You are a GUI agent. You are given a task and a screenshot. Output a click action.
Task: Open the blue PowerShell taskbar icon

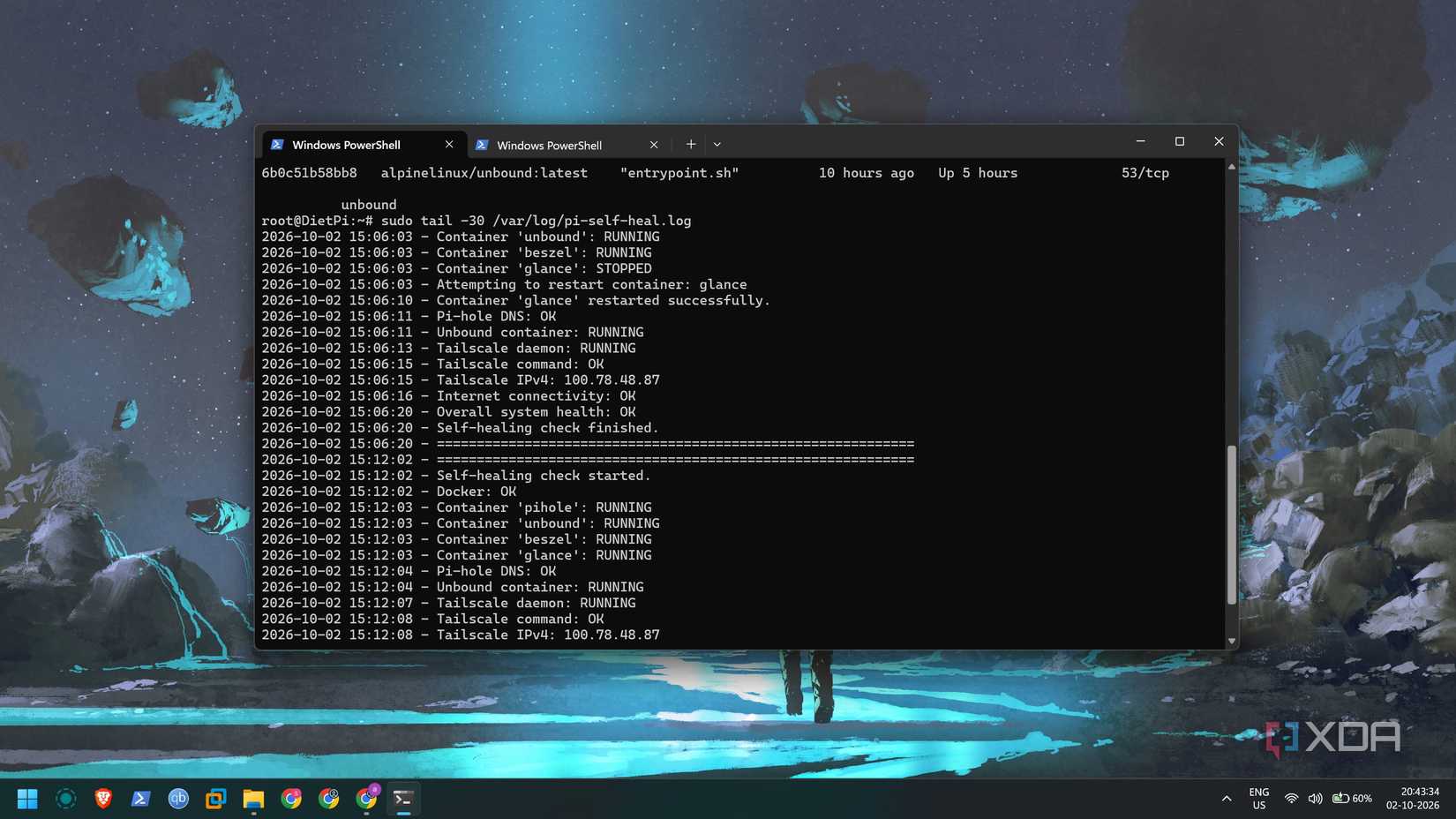pos(140,799)
